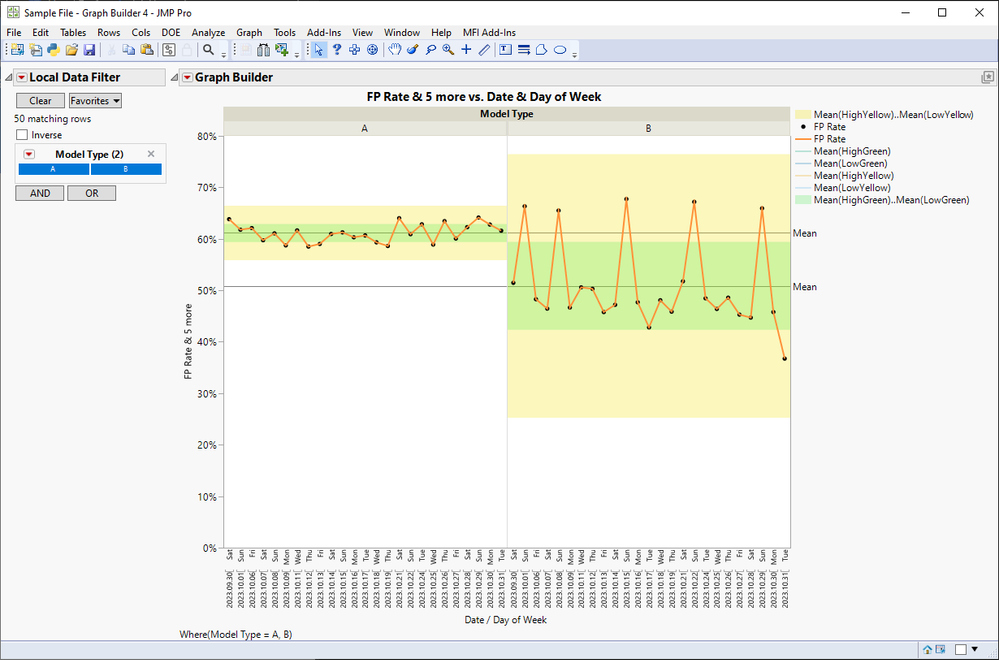Open Graph Builder red triangle menu

pyautogui.click(x=186, y=77)
